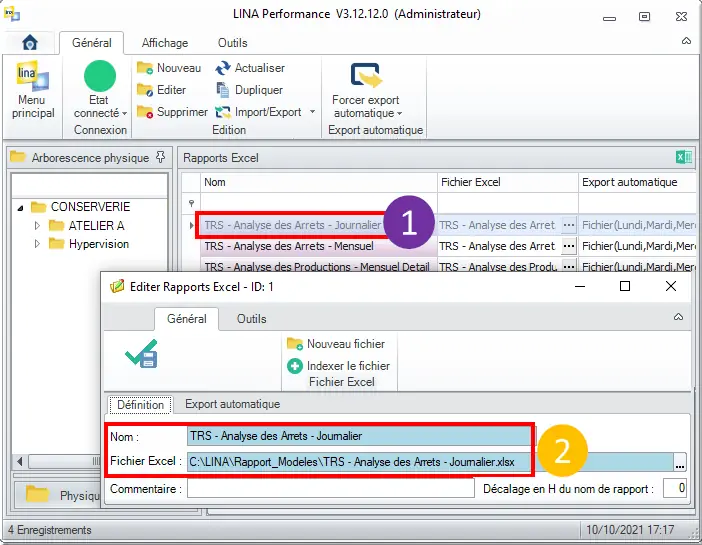Viewport: 702px width, 545px height.
Task: Maximize the Editer Rapports Excel dialog
Action: [625, 286]
